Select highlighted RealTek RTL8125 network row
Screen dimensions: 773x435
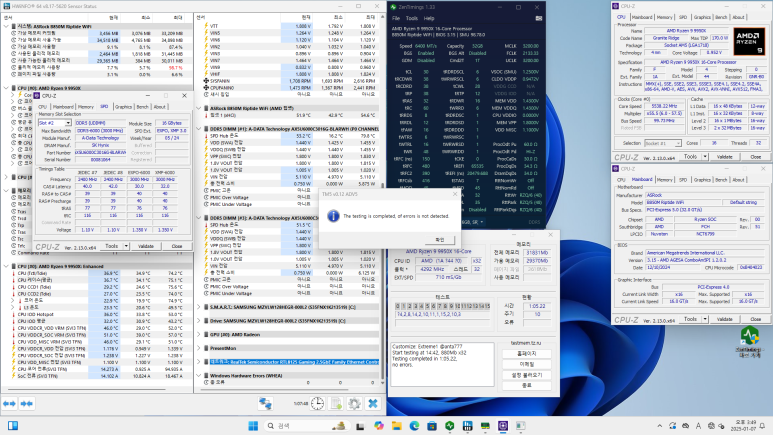click(x=294, y=362)
